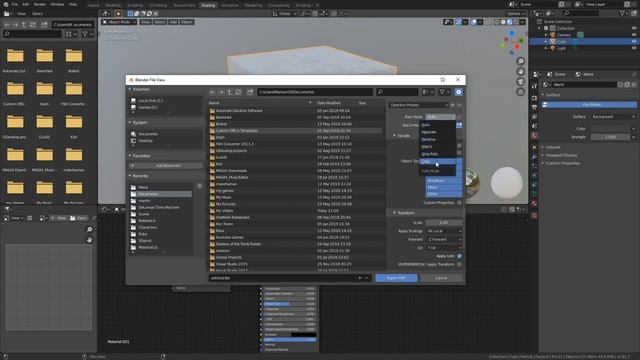Click Add Bookmark button
This screenshot has width=640, height=360.
[x=166, y=166]
